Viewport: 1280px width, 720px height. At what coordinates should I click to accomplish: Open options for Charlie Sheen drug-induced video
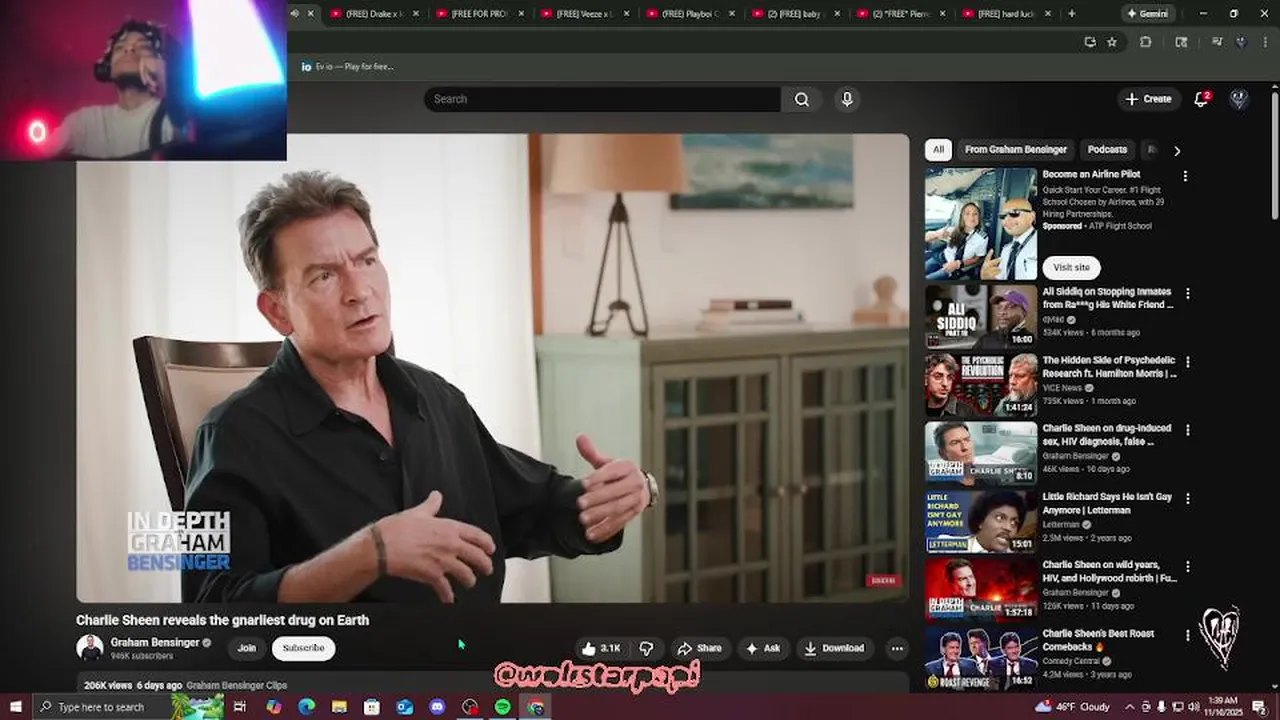click(1188, 430)
